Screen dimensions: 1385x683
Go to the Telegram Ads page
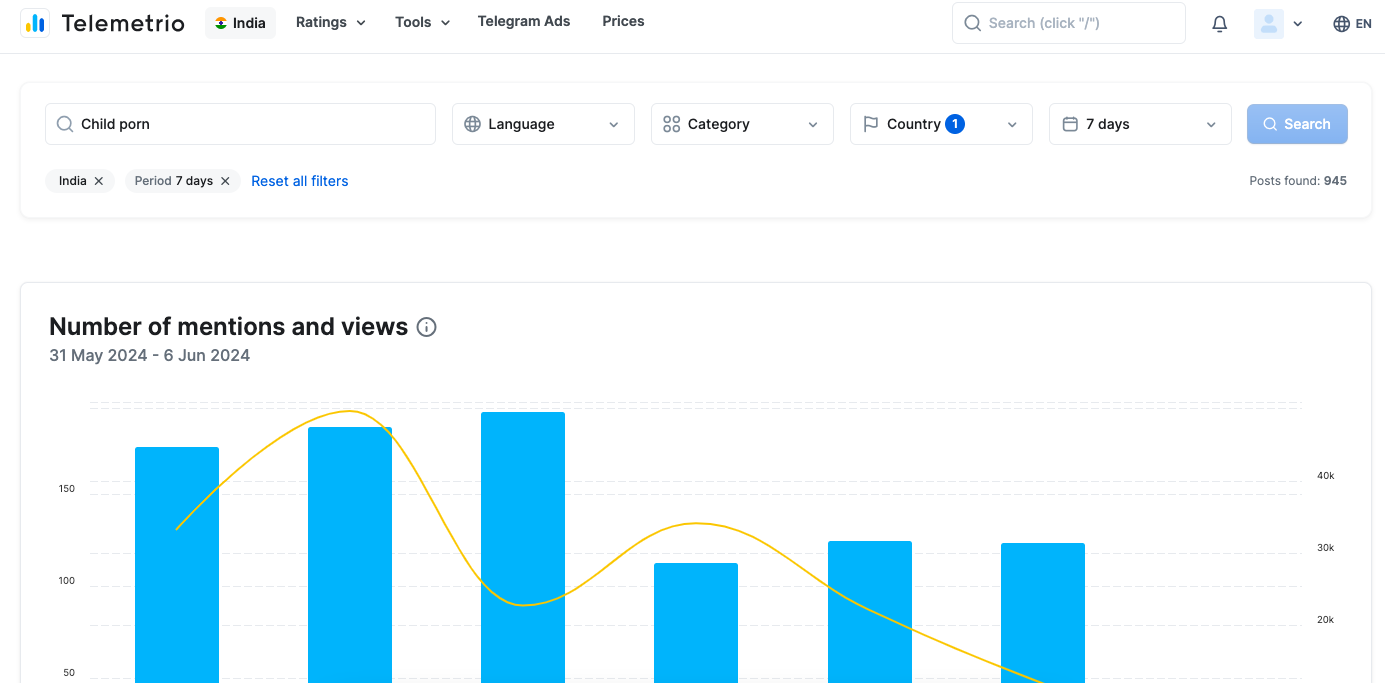point(524,21)
